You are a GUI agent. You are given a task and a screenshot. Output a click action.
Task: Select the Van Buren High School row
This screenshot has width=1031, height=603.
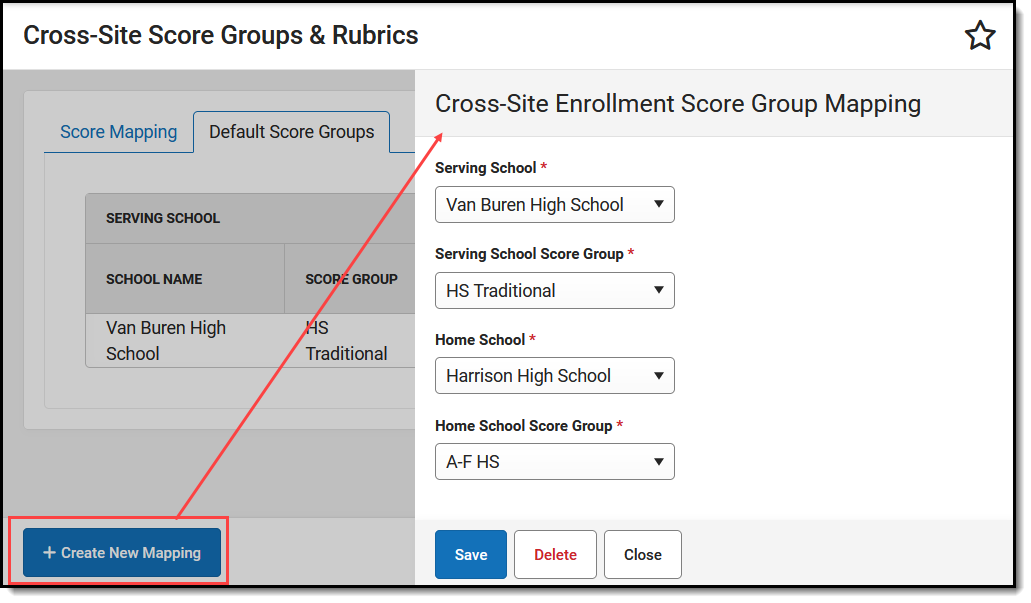click(250, 341)
